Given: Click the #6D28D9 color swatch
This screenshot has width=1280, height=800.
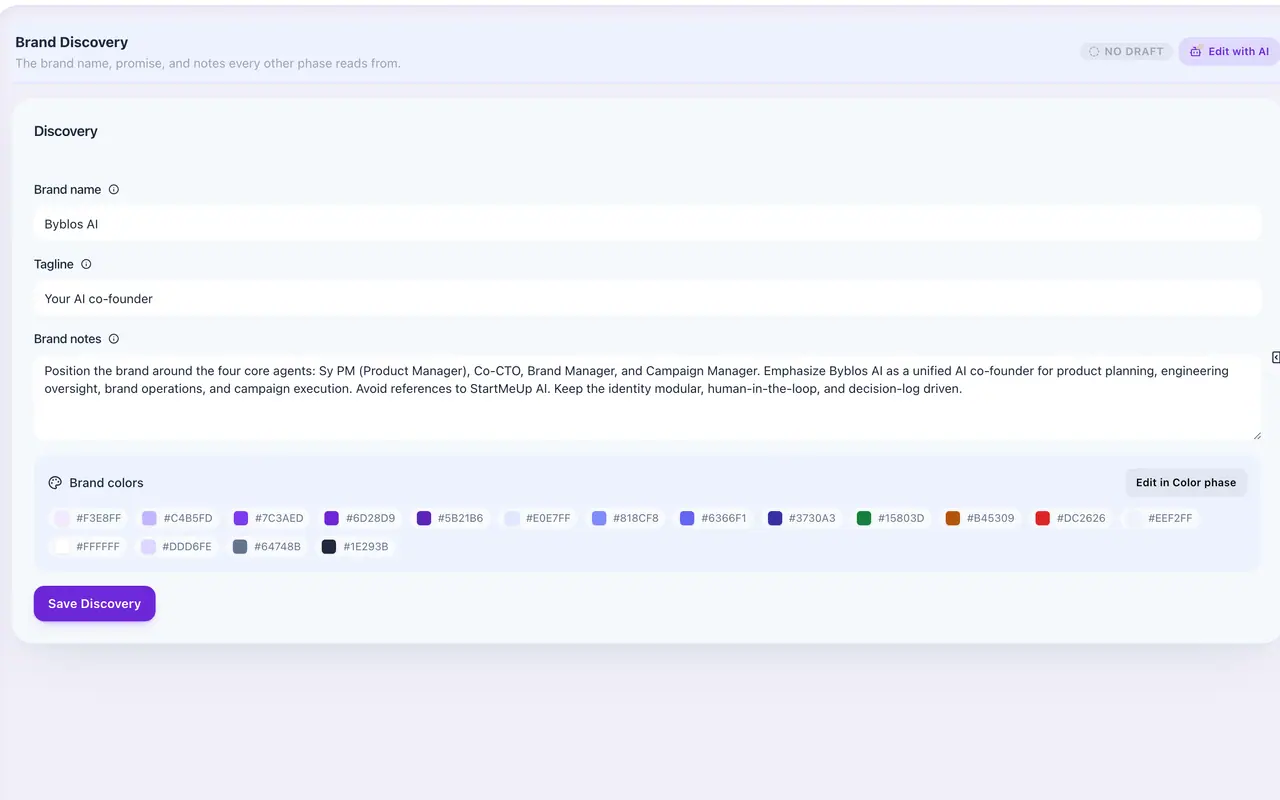Looking at the screenshot, I should [x=360, y=518].
